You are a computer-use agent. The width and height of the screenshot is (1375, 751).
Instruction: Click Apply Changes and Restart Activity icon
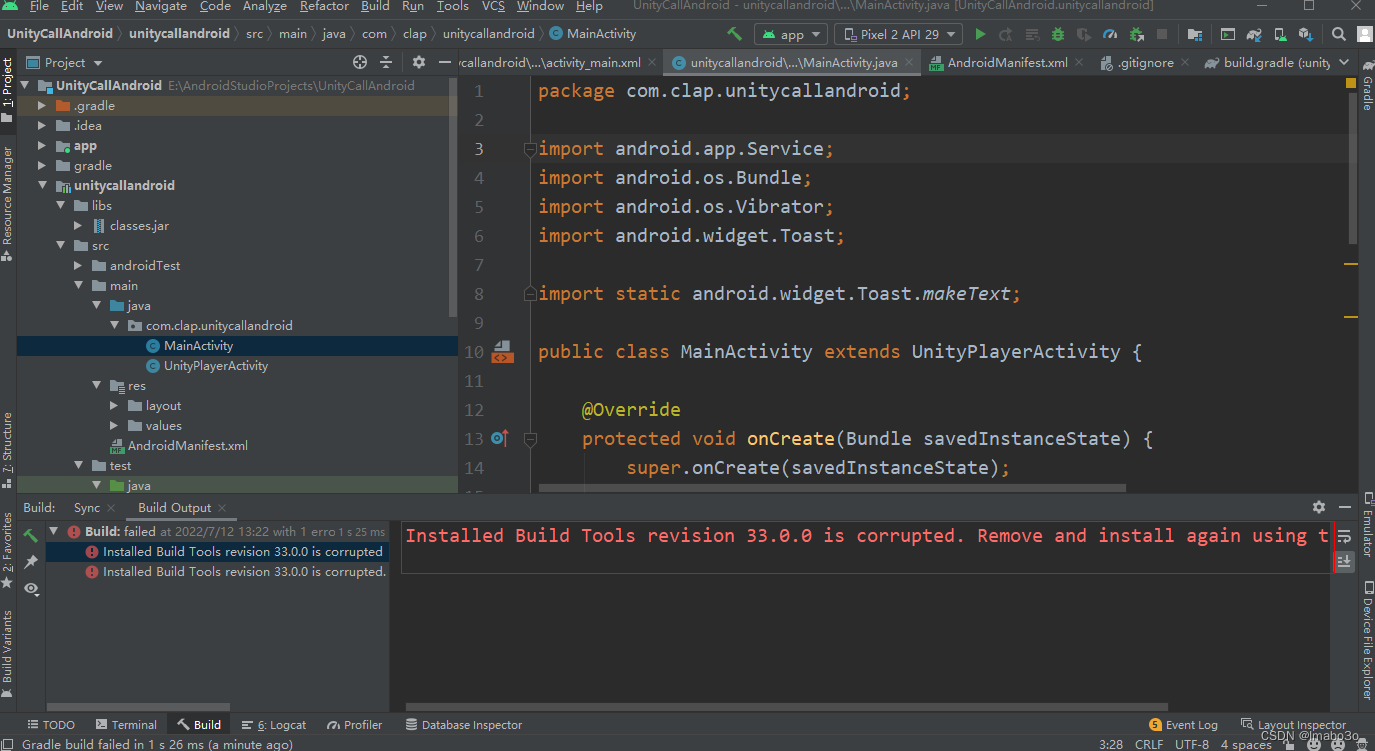pyautogui.click(x=1005, y=34)
